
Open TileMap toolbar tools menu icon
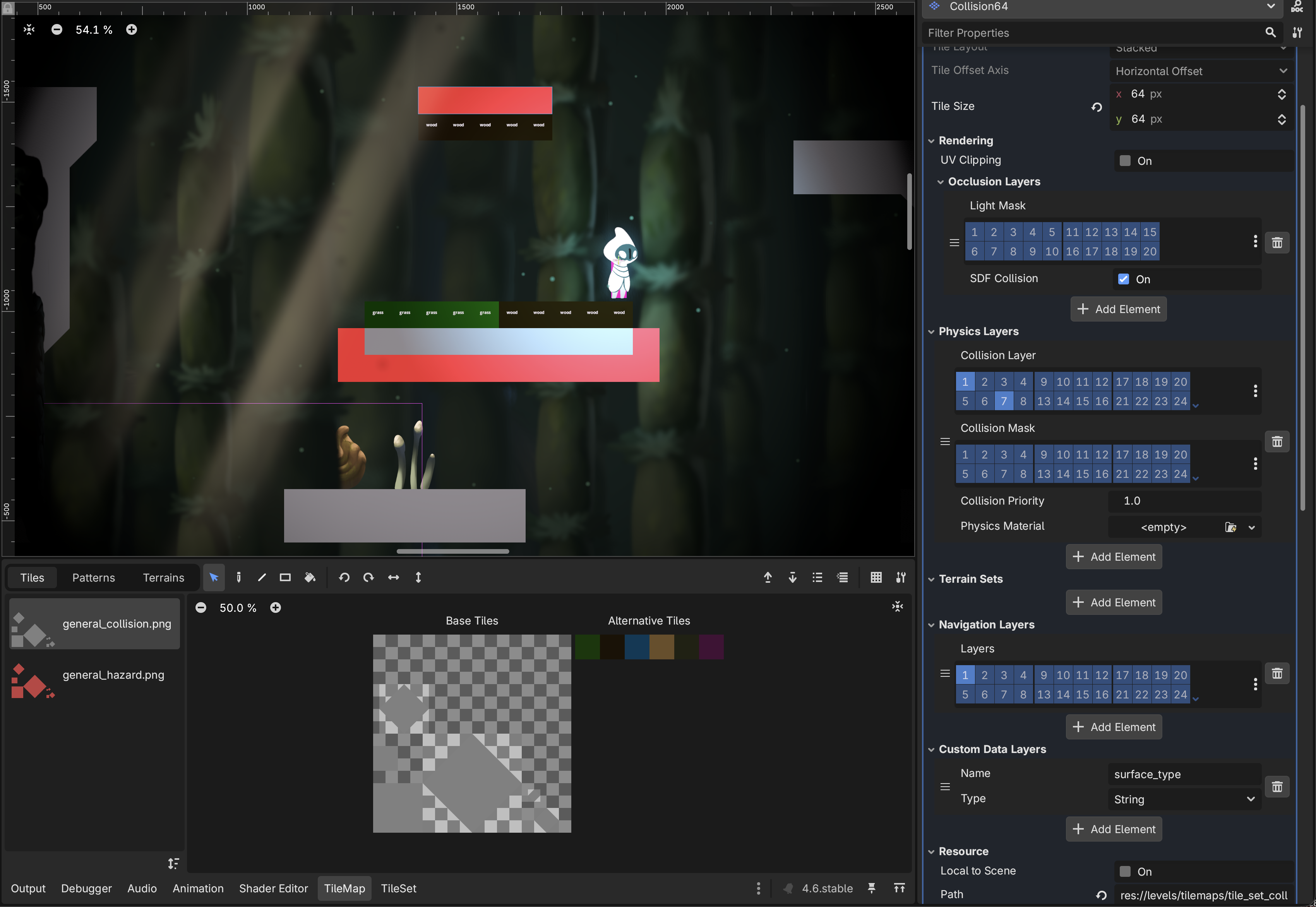tap(901, 577)
